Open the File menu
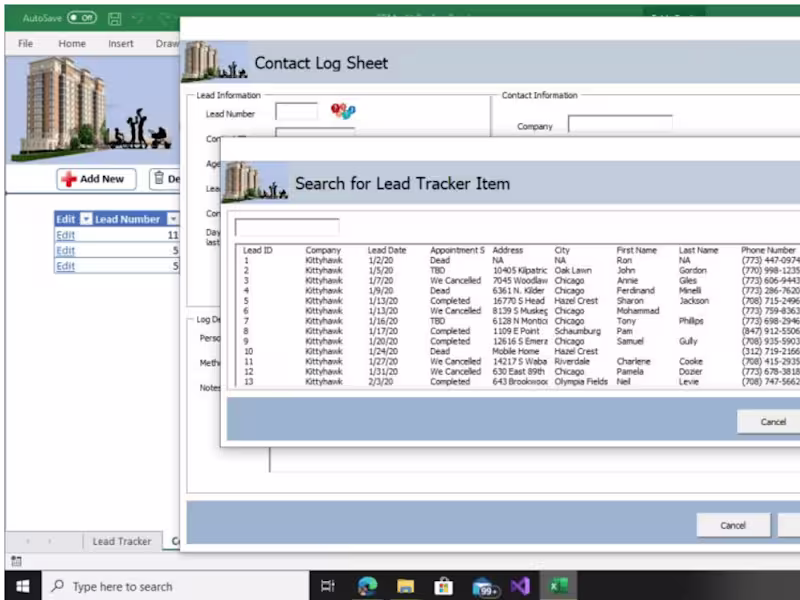800x600 pixels. (25, 44)
